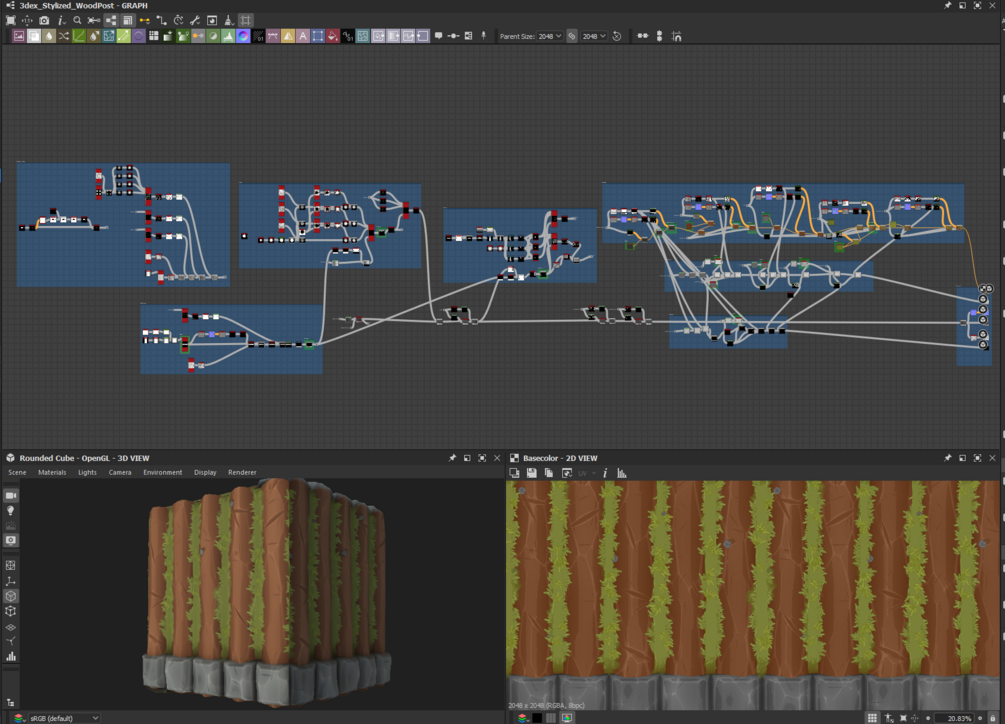
Task: Click the graph search magnifier icon
Action: 77,21
